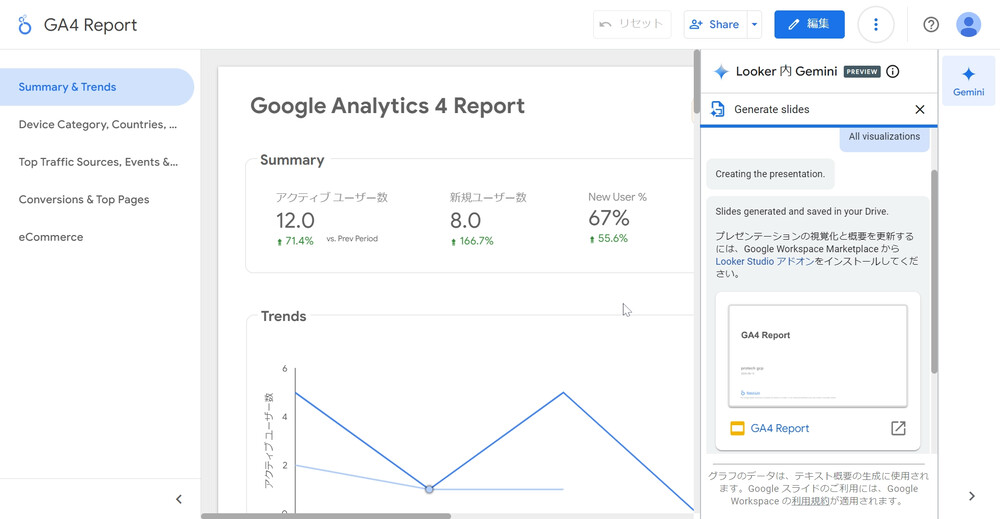Image resolution: width=1000 pixels, height=519 pixels.
Task: Click the blue 編集 edit button
Action: coord(809,25)
